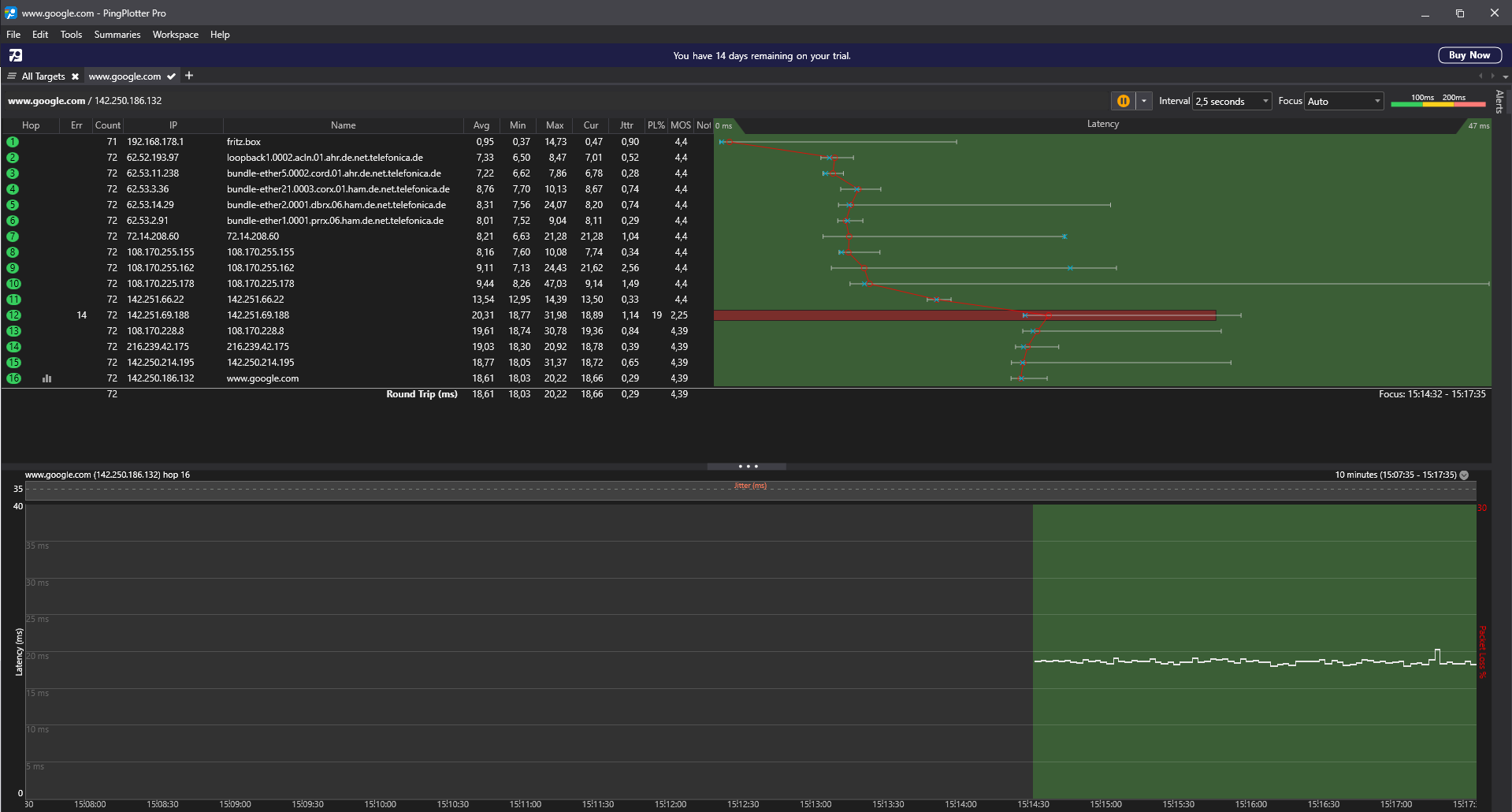The width and height of the screenshot is (1512, 812).
Task: Click the 15:14:30 timeline axis marker
Action: 1033,804
